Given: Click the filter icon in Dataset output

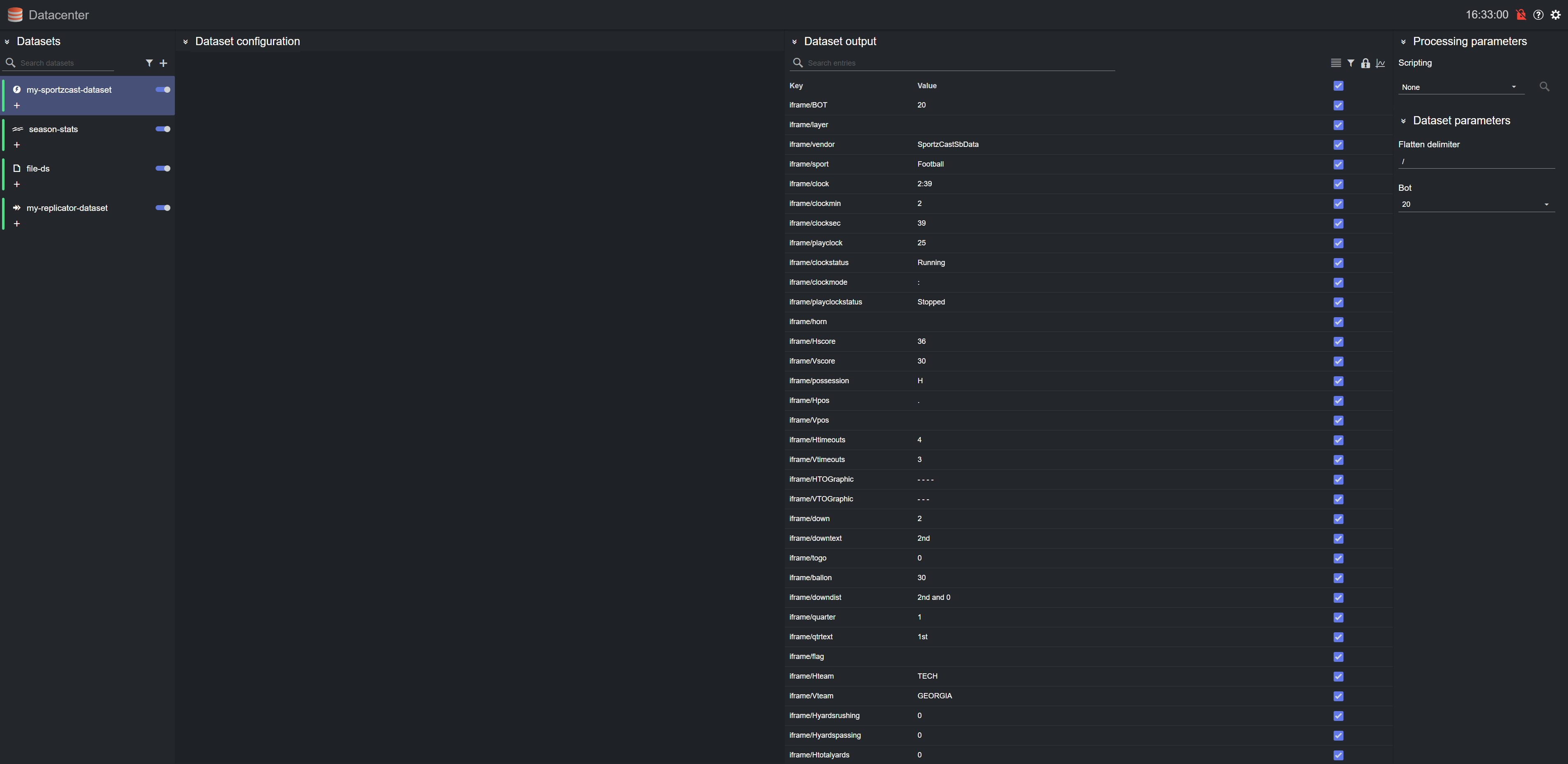Looking at the screenshot, I should (1351, 63).
